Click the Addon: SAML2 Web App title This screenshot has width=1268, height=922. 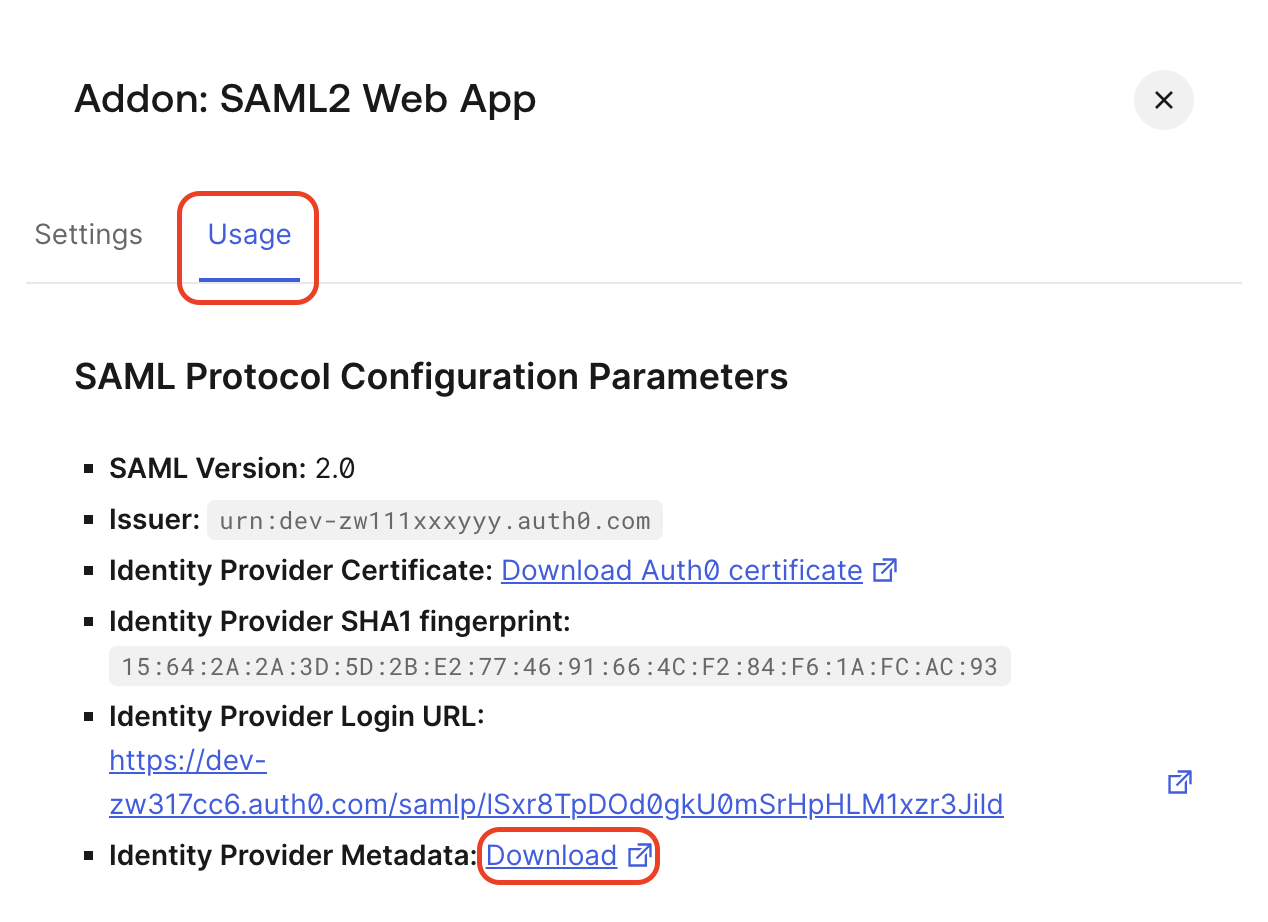click(x=305, y=99)
